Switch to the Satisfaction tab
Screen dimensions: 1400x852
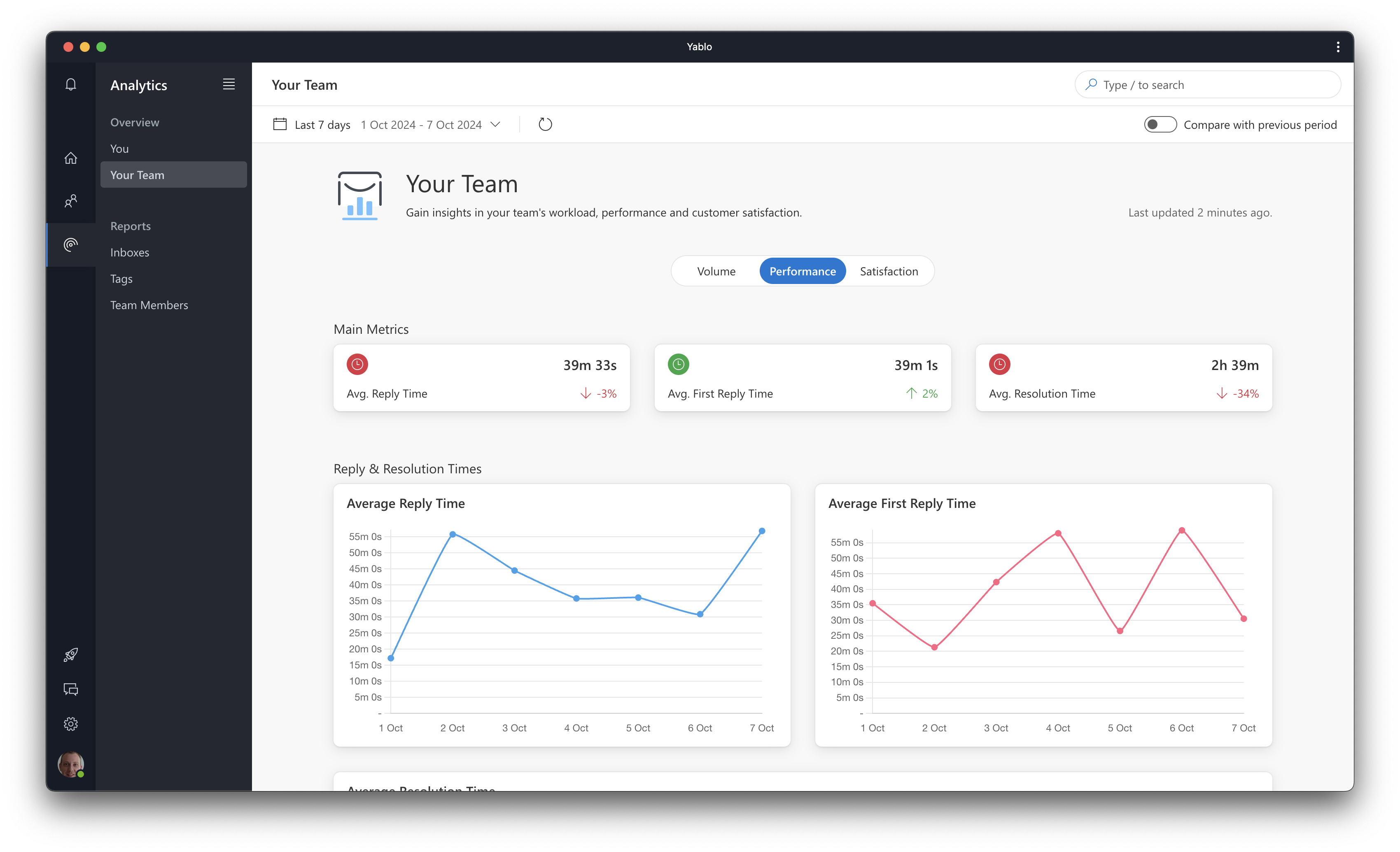[889, 272]
